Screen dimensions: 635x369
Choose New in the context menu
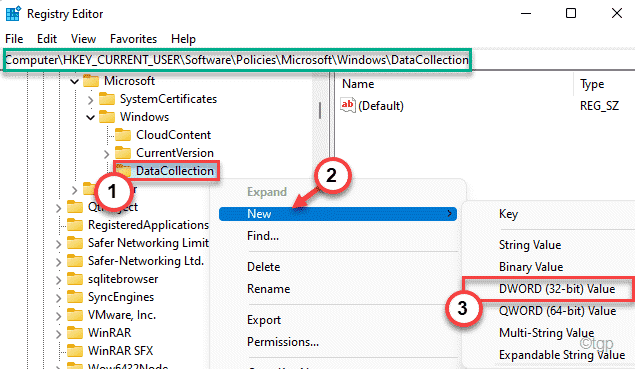(338, 214)
